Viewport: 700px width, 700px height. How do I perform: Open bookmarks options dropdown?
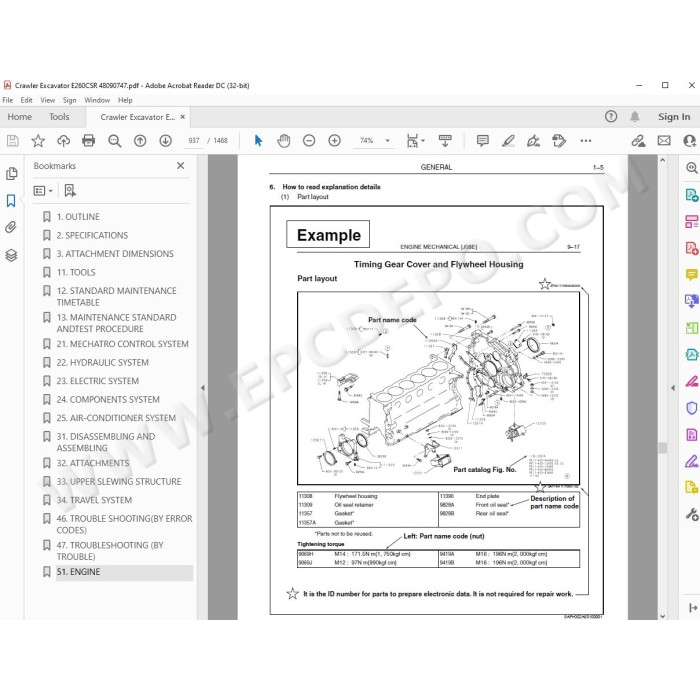[43, 191]
